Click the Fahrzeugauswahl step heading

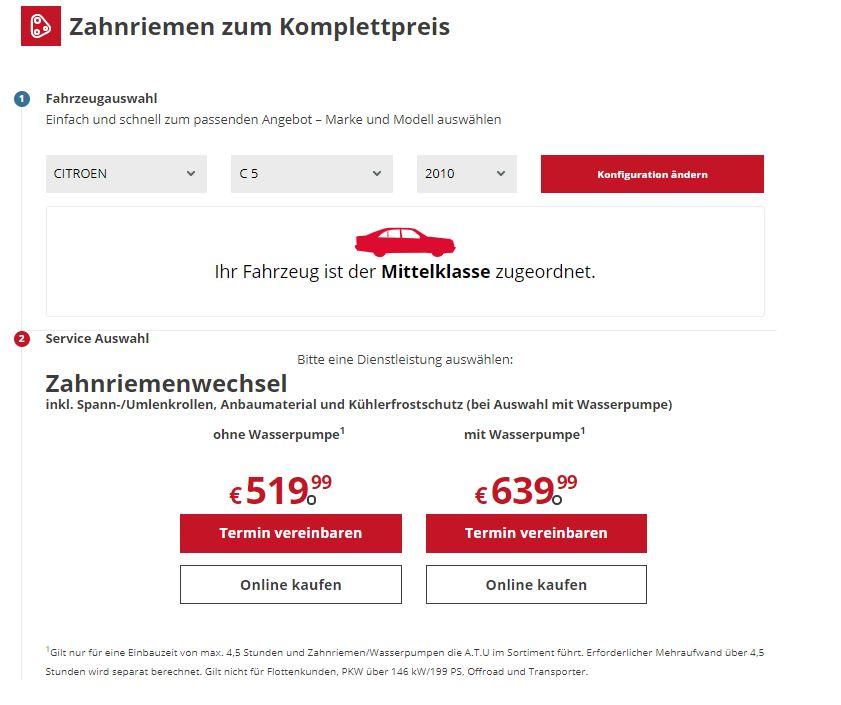tap(101, 99)
